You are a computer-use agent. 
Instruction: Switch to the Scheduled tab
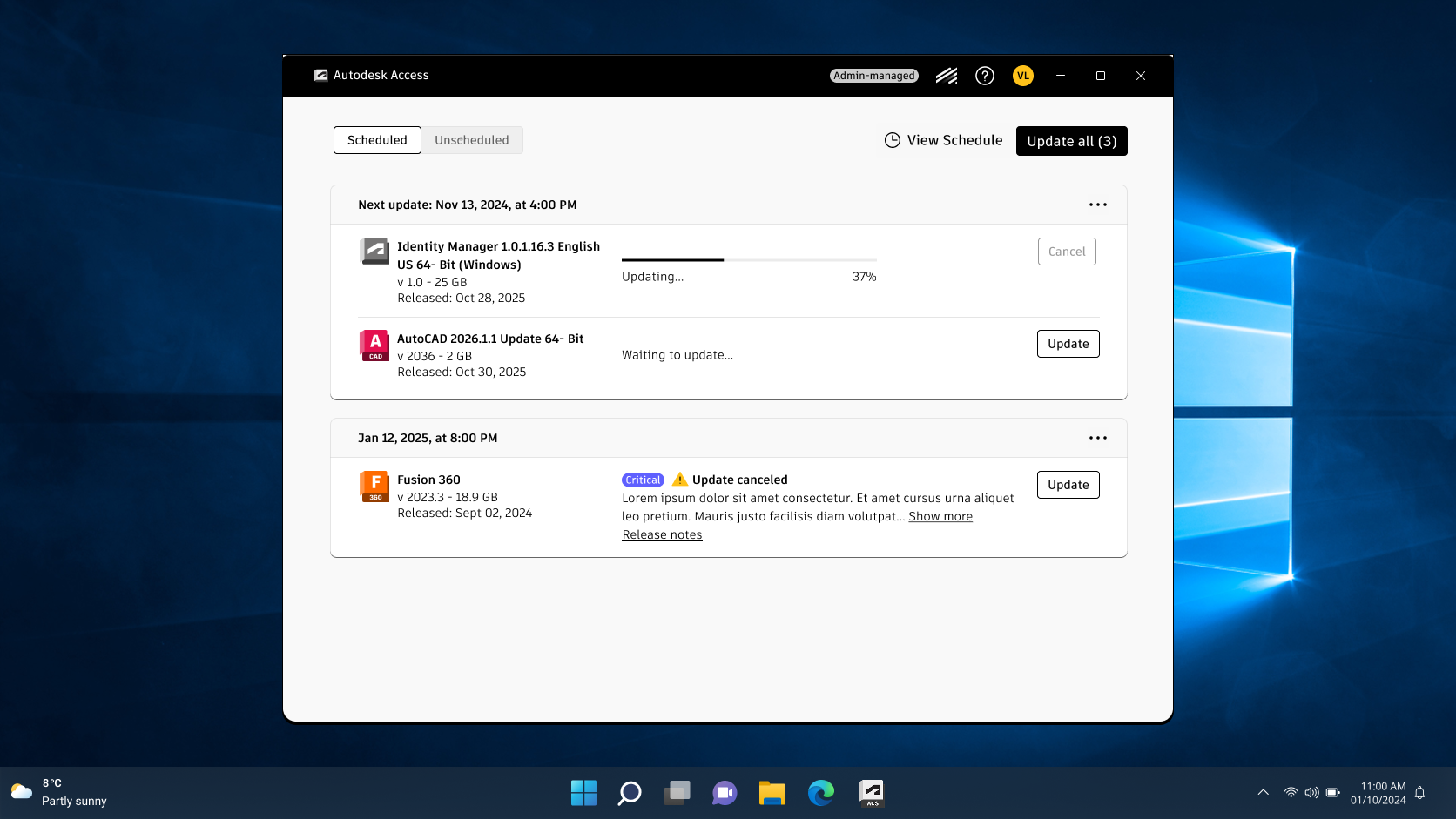(x=377, y=140)
